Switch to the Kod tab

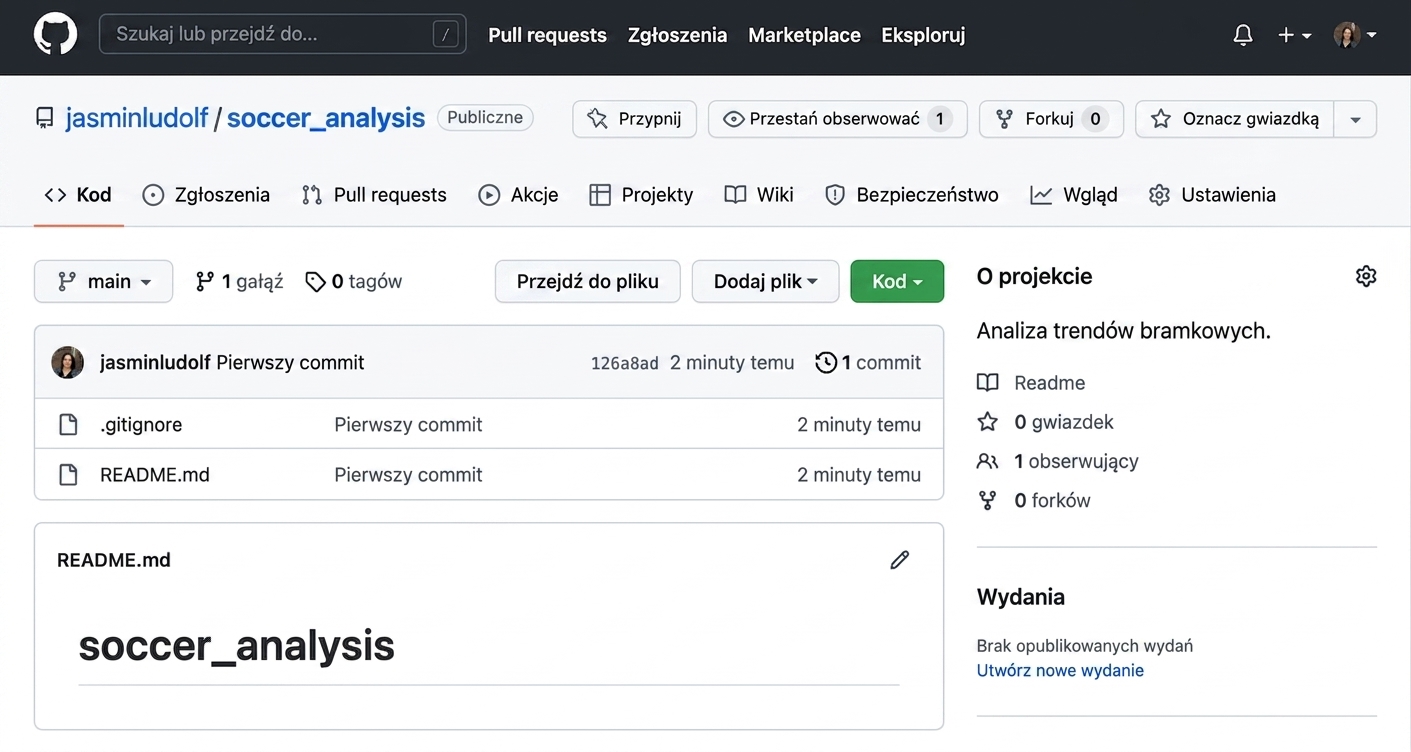pyautogui.click(x=78, y=195)
